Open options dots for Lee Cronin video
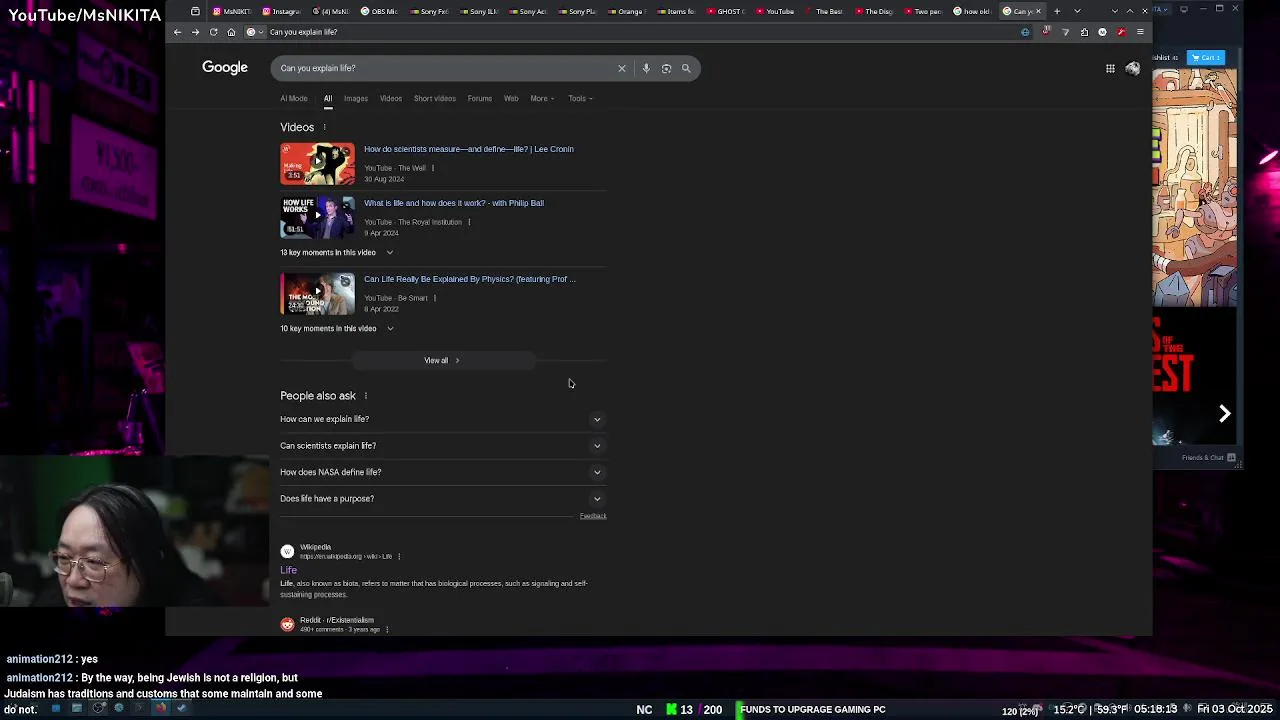This screenshot has width=1280, height=720. click(x=433, y=168)
